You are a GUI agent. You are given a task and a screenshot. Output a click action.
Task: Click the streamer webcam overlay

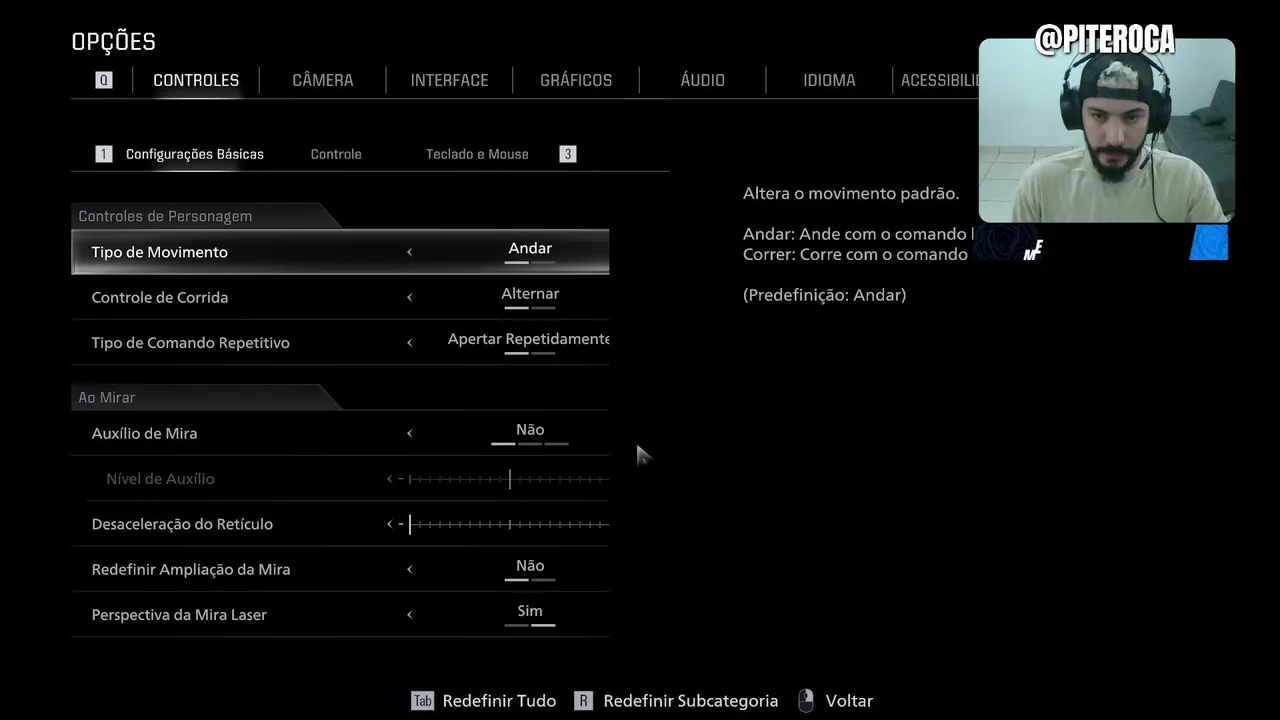[1107, 130]
